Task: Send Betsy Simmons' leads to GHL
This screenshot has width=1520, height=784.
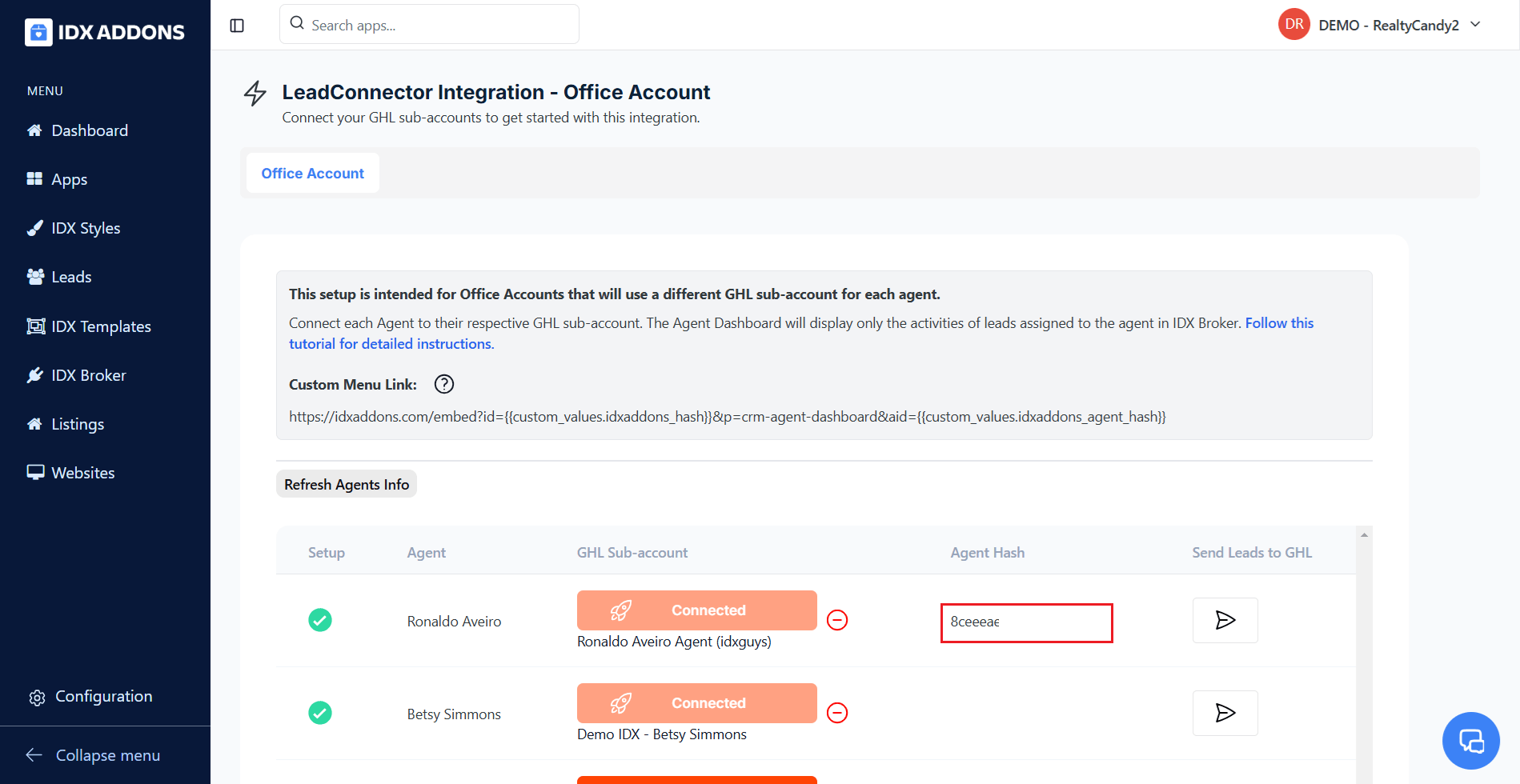Action: (1225, 713)
